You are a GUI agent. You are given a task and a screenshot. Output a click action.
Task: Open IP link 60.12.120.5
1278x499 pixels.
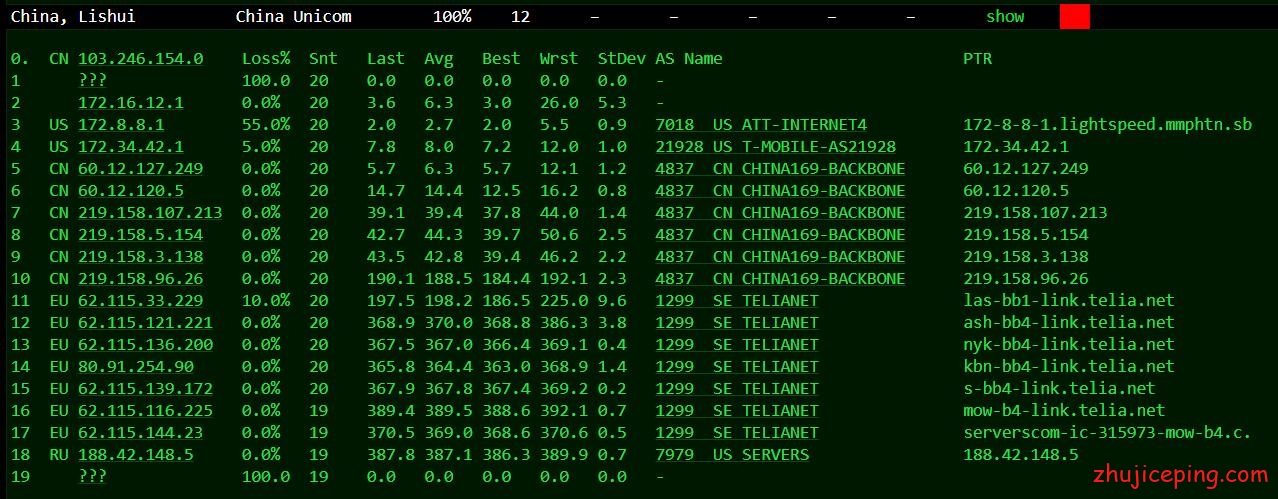pyautogui.click(x=130, y=191)
